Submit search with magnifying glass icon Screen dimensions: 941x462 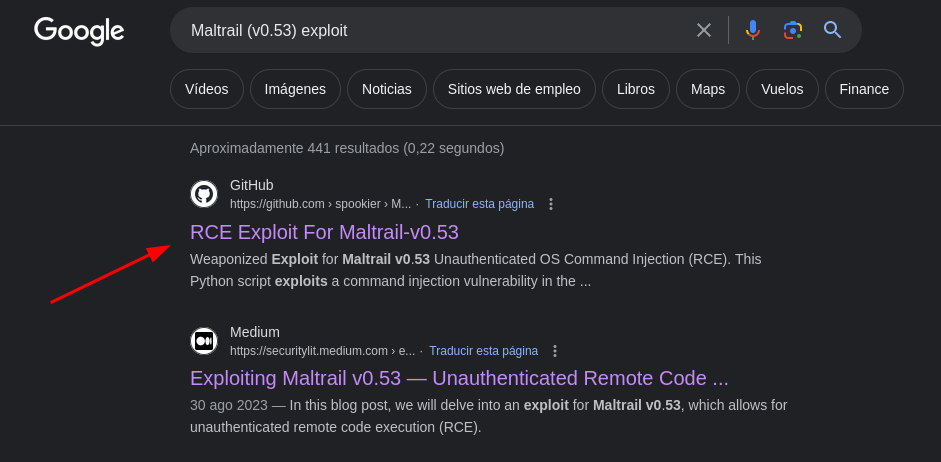click(832, 30)
